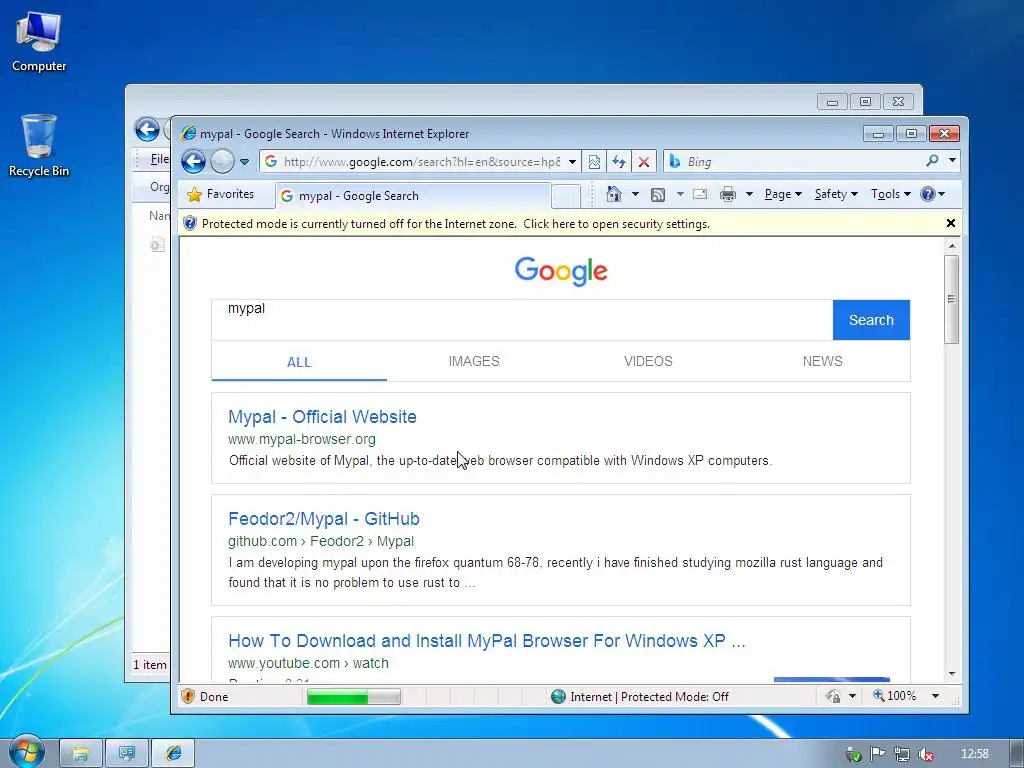Switch to the NEWS results tab

(823, 361)
